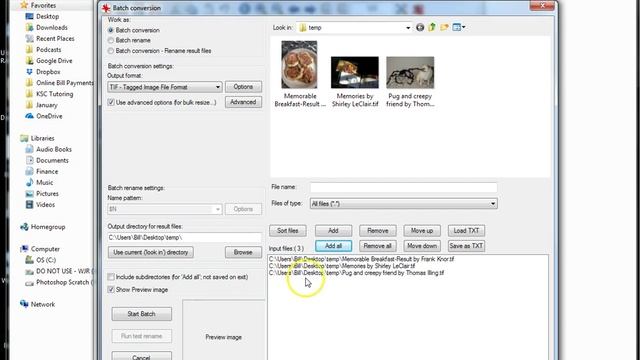
Task: Click Remove all button
Action: coord(378,246)
